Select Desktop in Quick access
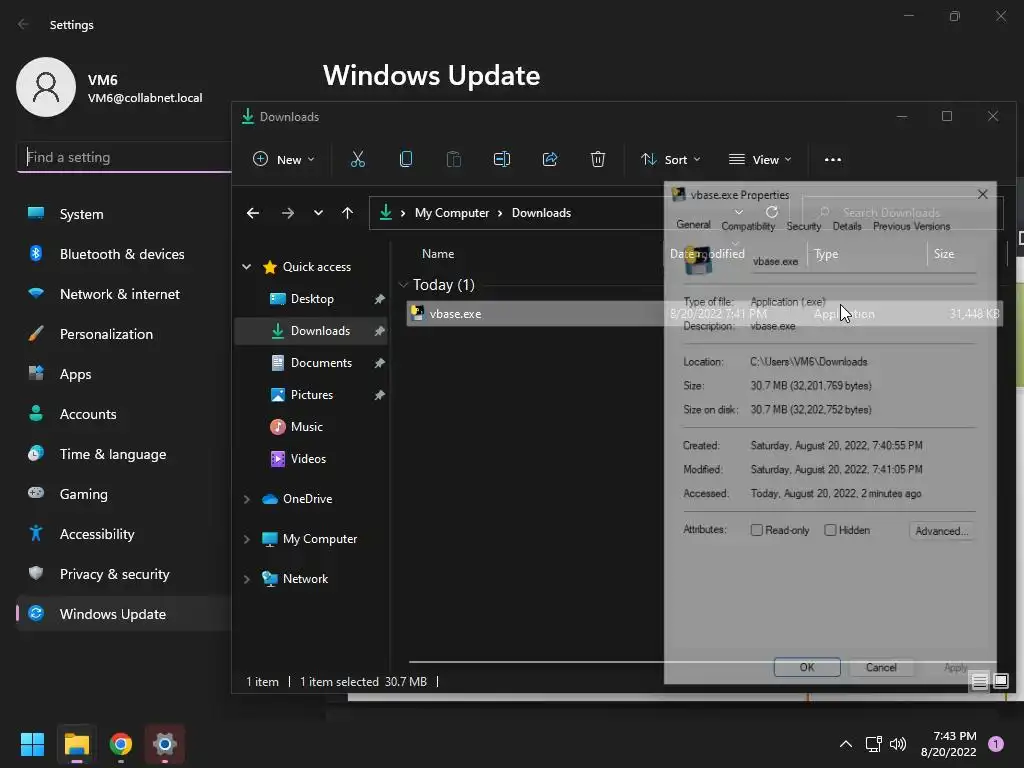The width and height of the screenshot is (1024, 768). (x=312, y=298)
